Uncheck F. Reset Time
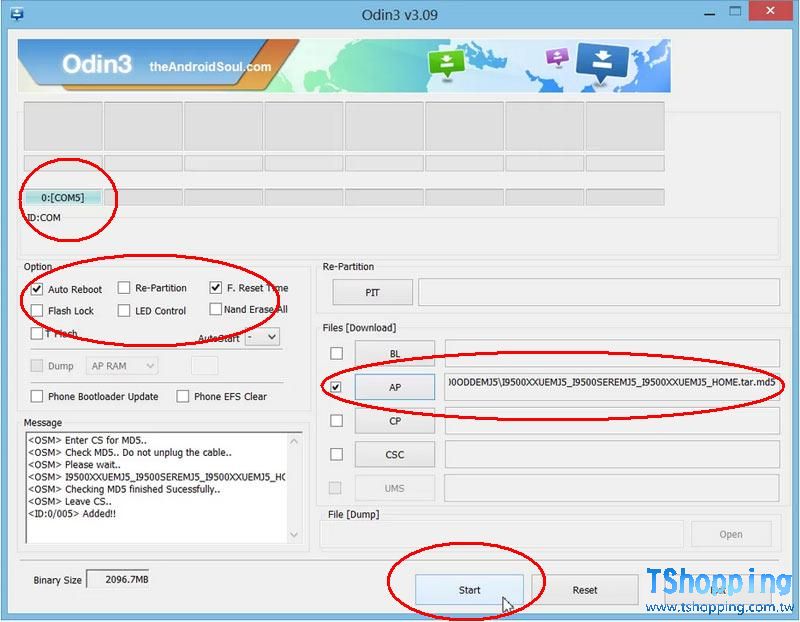The width and height of the screenshot is (800, 622). pos(215,288)
